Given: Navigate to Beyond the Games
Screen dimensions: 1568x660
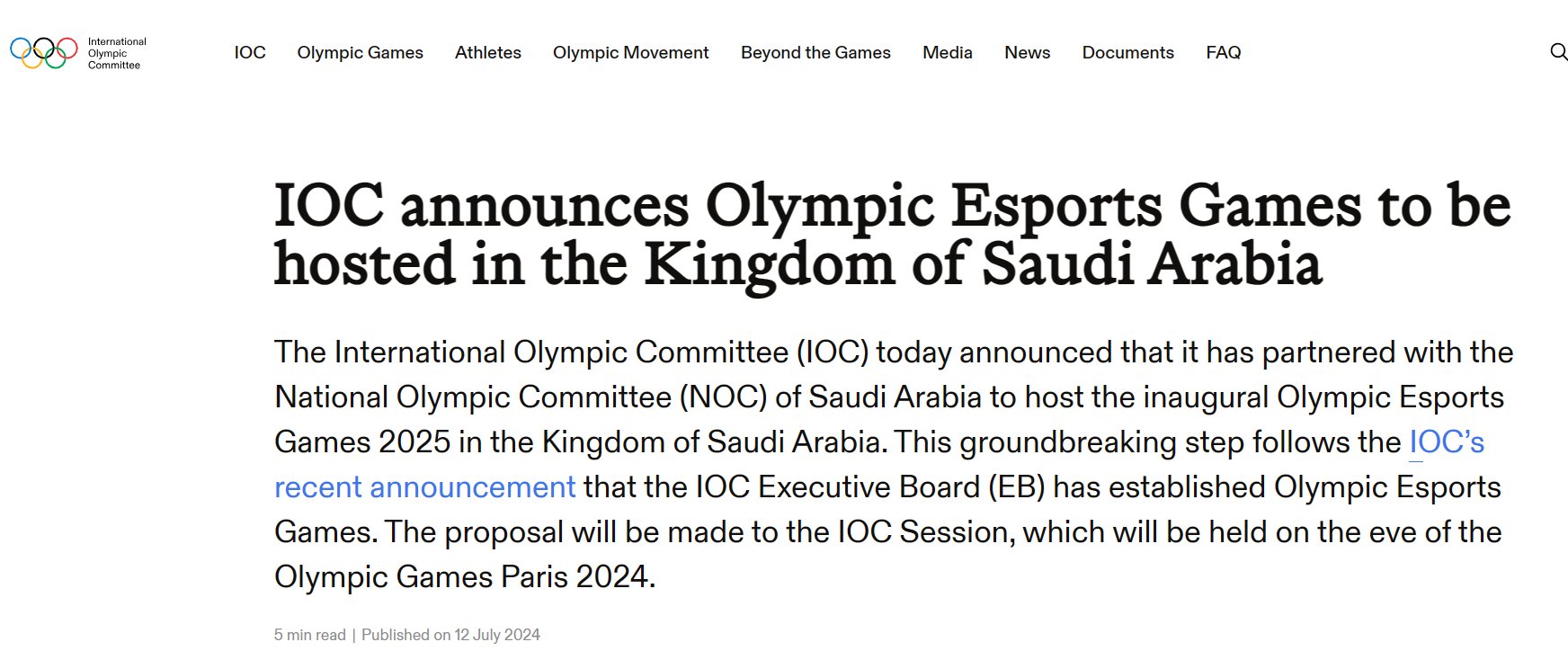Looking at the screenshot, I should point(815,53).
